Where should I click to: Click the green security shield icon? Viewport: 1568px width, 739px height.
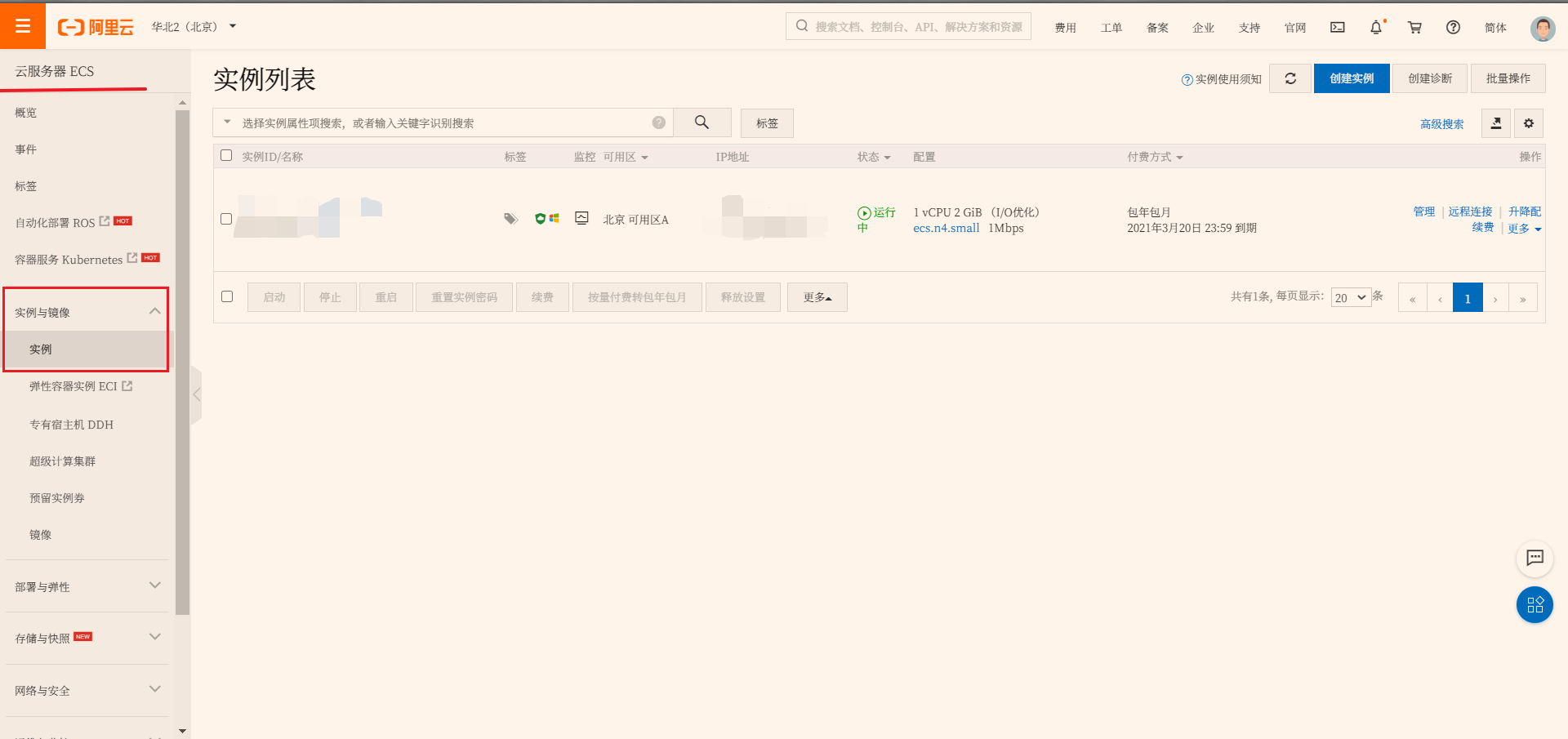tap(540, 218)
